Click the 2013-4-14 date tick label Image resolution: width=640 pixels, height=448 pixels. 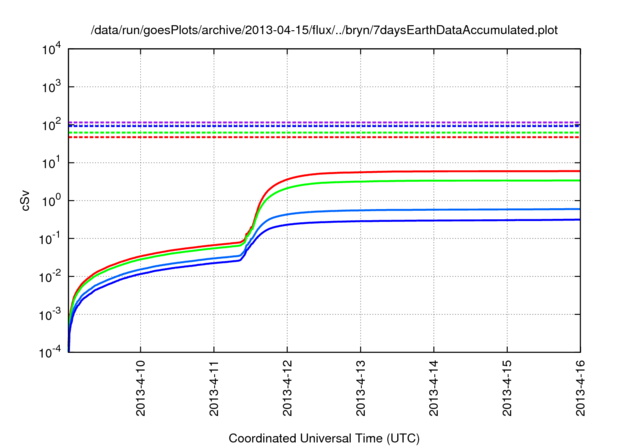click(433, 388)
